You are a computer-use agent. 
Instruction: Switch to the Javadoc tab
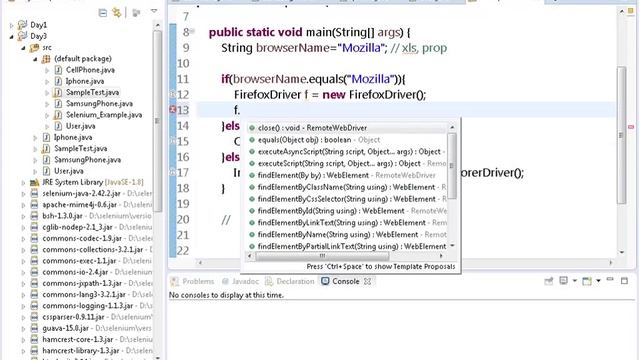click(x=240, y=281)
